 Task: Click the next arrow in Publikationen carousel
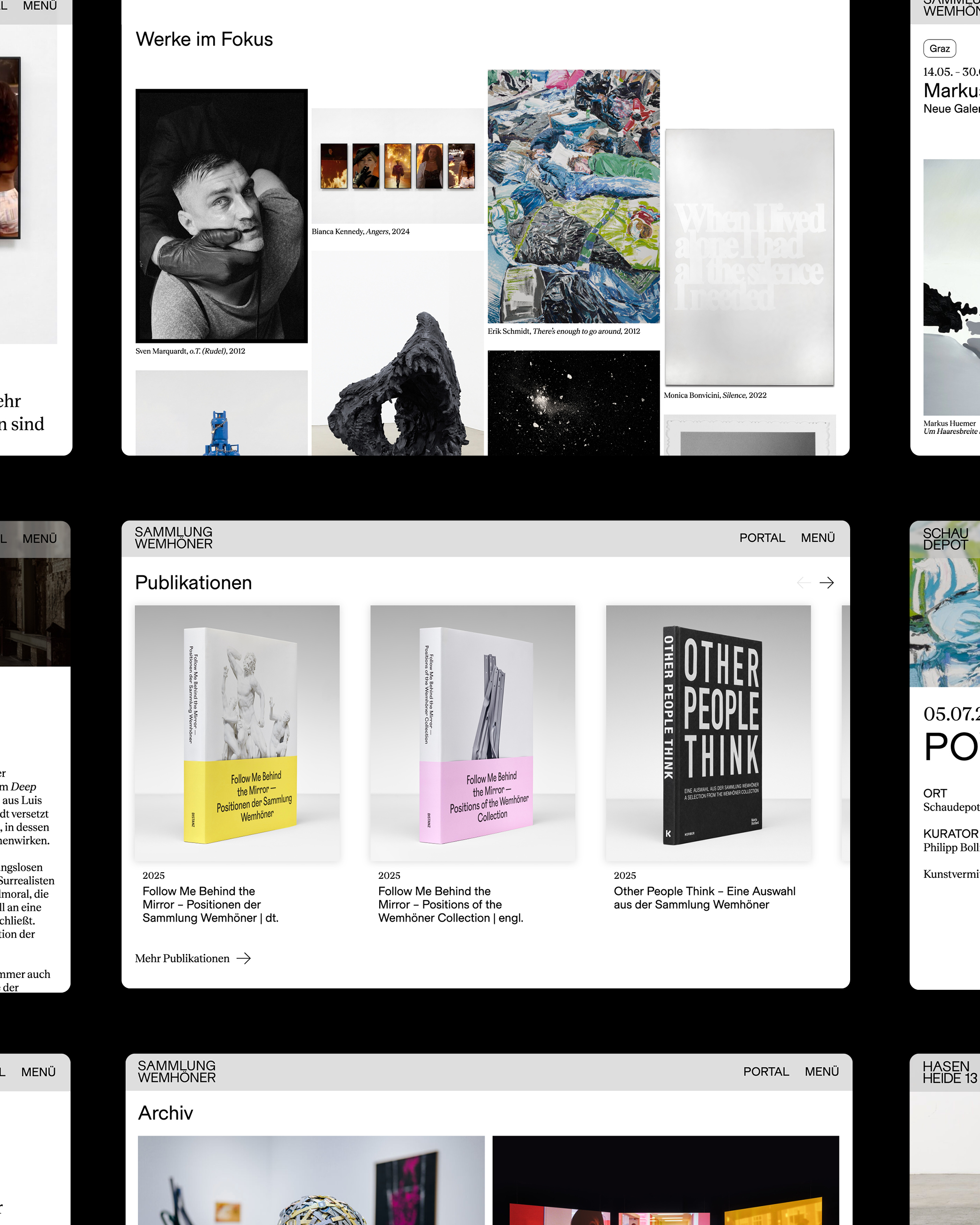[826, 582]
